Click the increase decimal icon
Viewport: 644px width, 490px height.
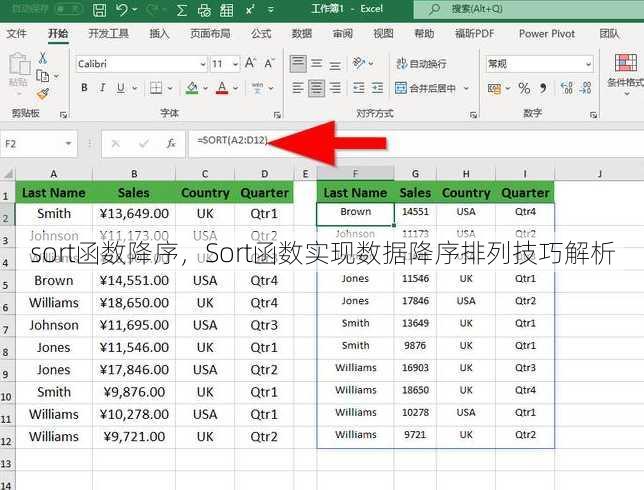[567, 88]
